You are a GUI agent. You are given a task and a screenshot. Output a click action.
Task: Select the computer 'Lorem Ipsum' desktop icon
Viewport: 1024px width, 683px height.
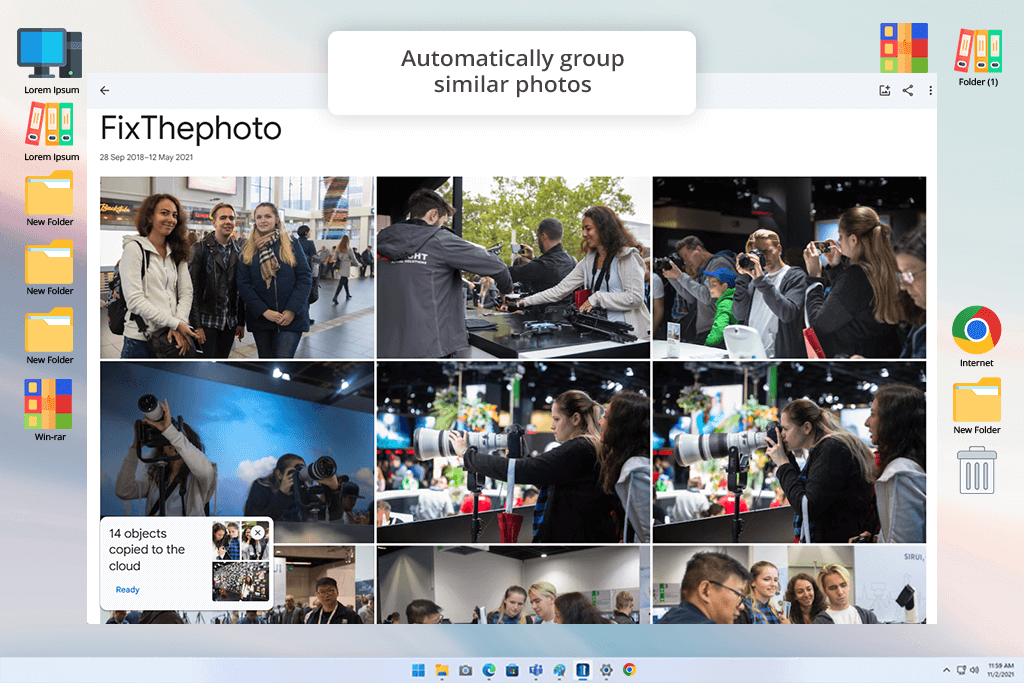[x=50, y=61]
